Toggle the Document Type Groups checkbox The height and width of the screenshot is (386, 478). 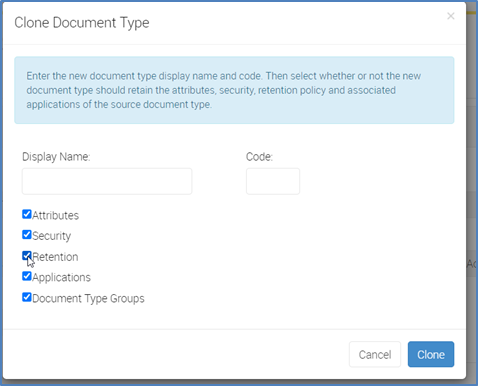[x=27, y=297]
